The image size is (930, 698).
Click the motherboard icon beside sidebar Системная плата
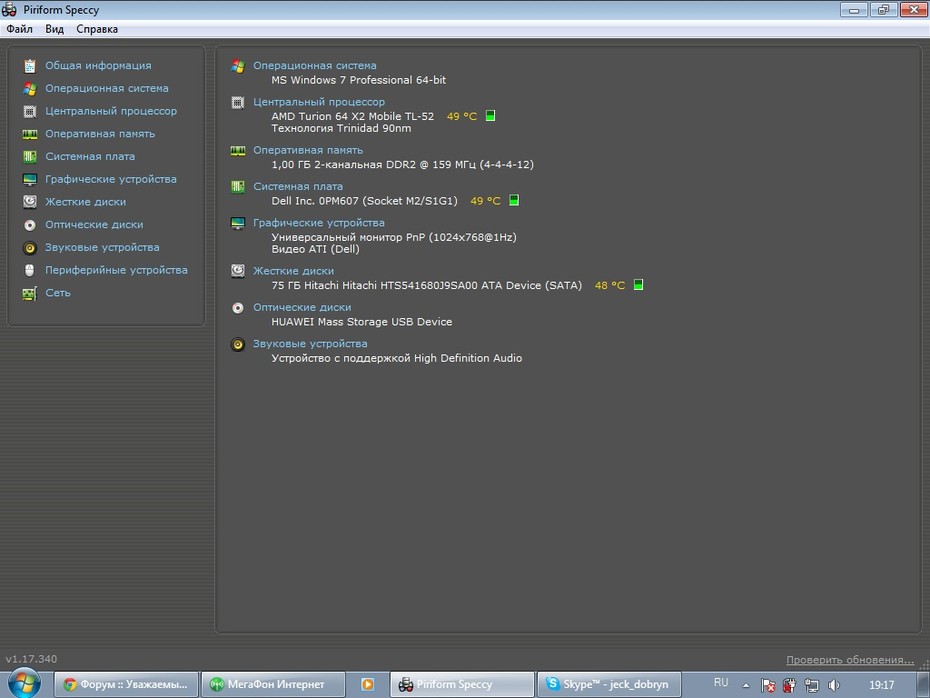pos(30,157)
